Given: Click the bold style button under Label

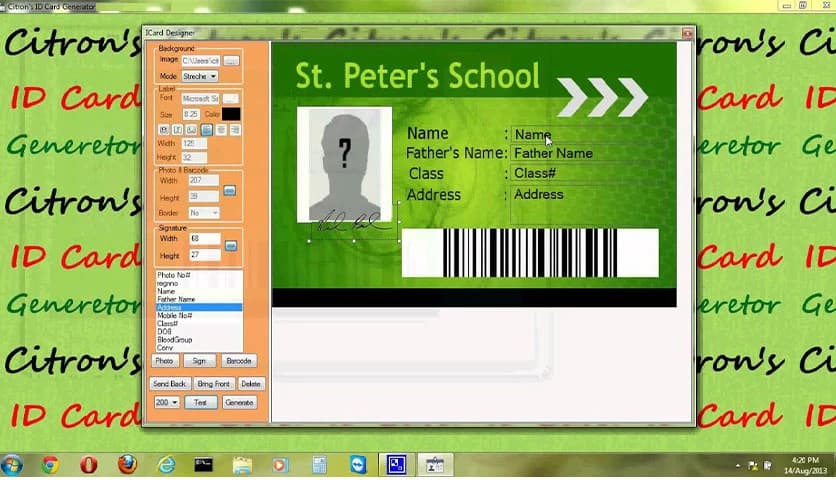Looking at the screenshot, I should (164, 130).
